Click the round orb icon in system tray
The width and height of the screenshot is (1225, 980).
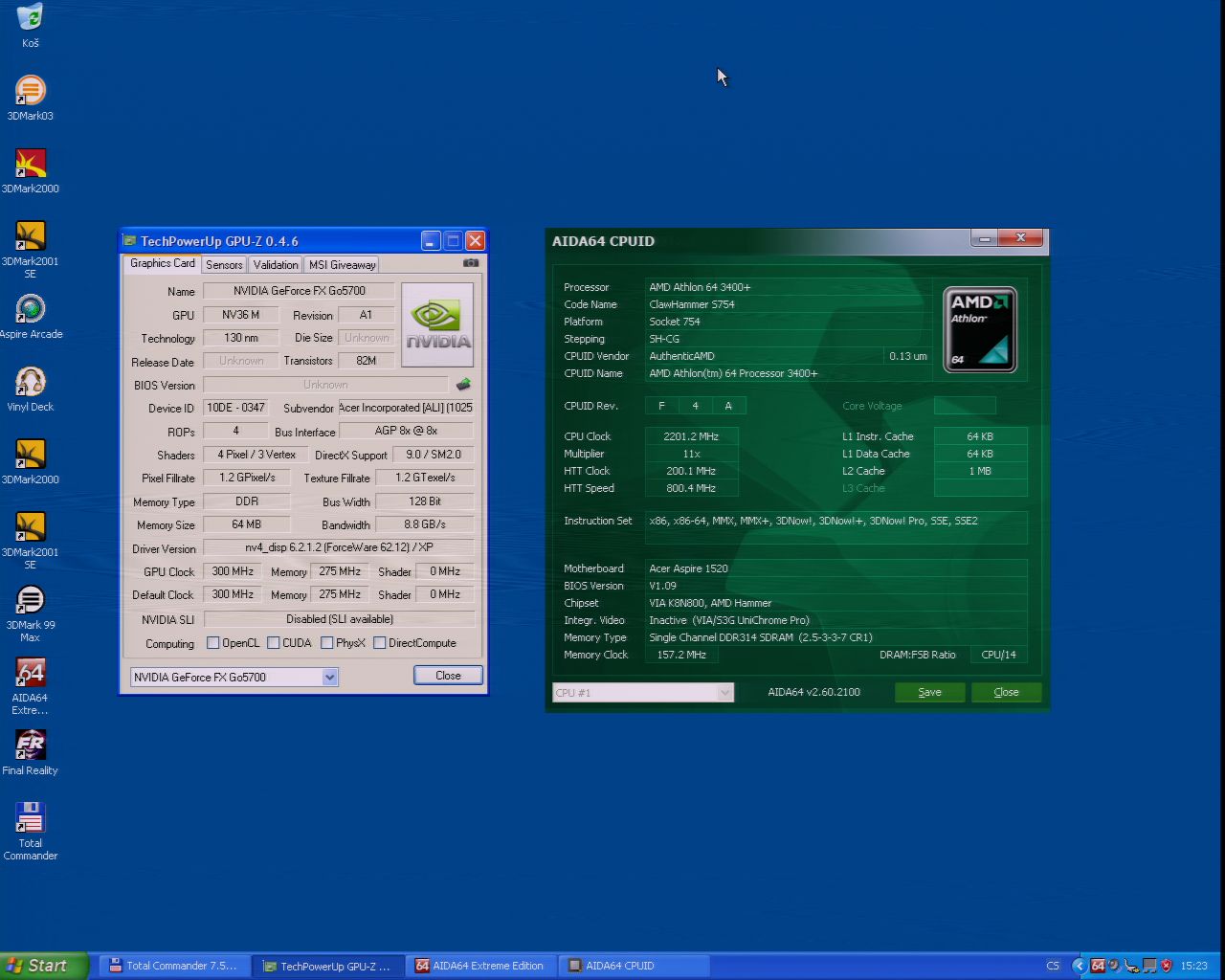pyautogui.click(x=1115, y=966)
